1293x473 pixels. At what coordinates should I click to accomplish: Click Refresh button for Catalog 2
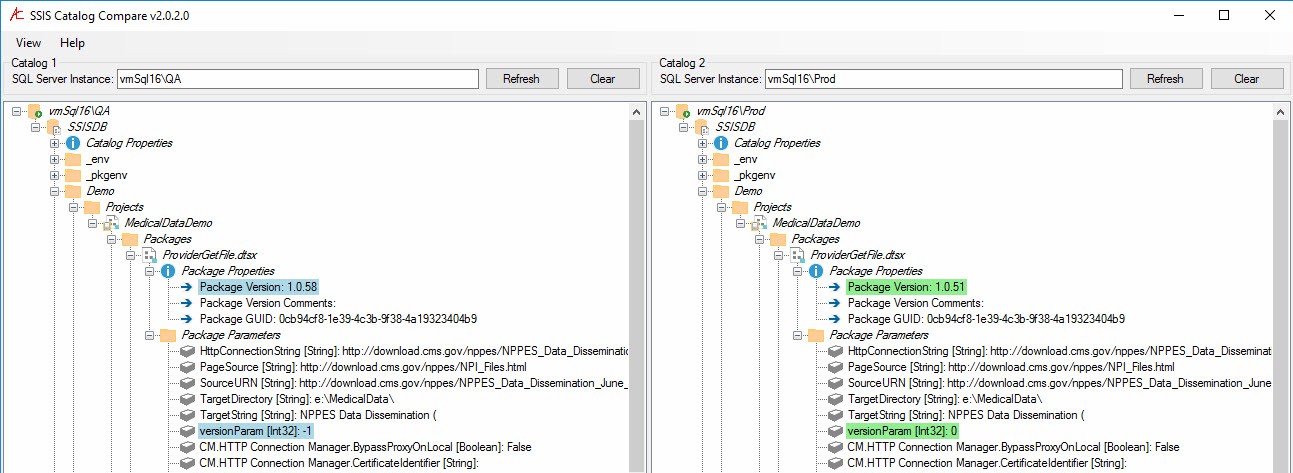pyautogui.click(x=1165, y=79)
